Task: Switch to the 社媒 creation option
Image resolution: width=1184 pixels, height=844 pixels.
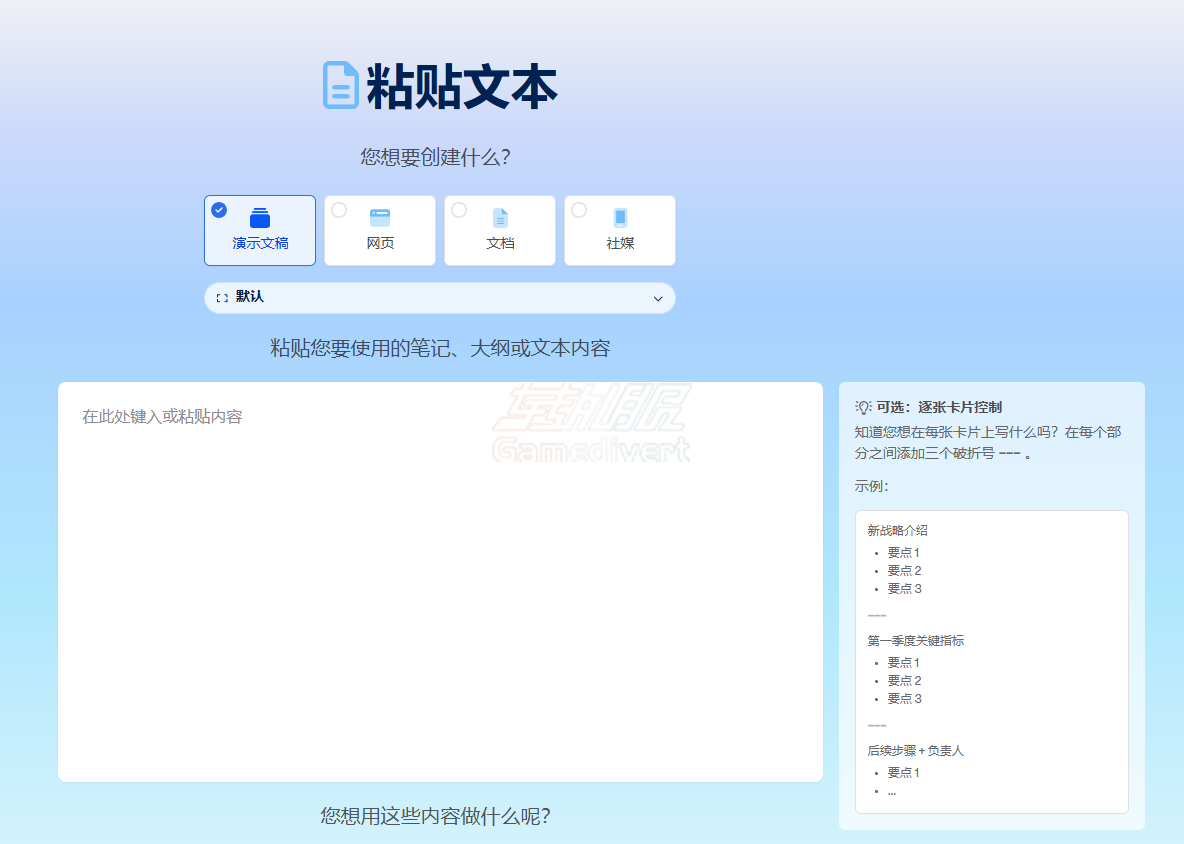Action: tap(619, 230)
